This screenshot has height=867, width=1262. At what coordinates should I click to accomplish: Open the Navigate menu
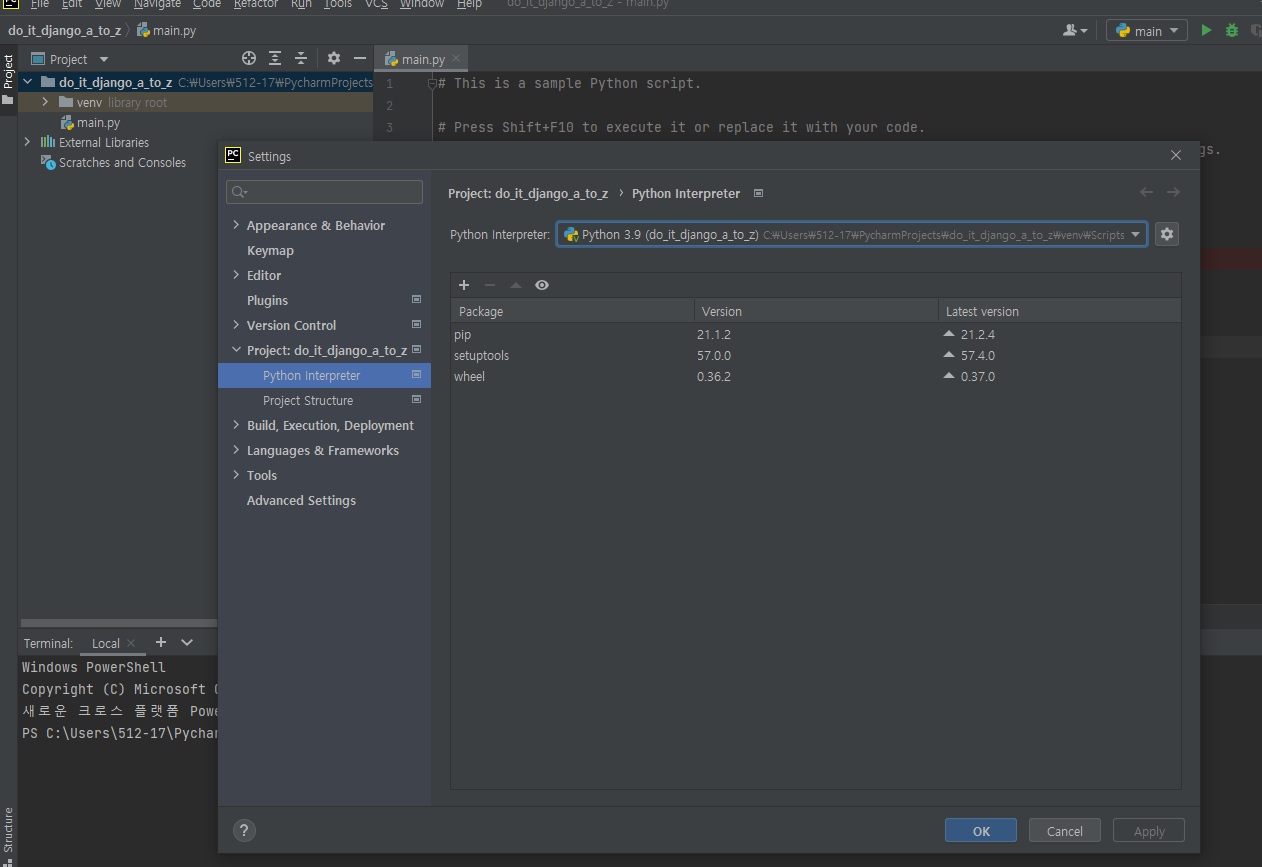point(158,4)
